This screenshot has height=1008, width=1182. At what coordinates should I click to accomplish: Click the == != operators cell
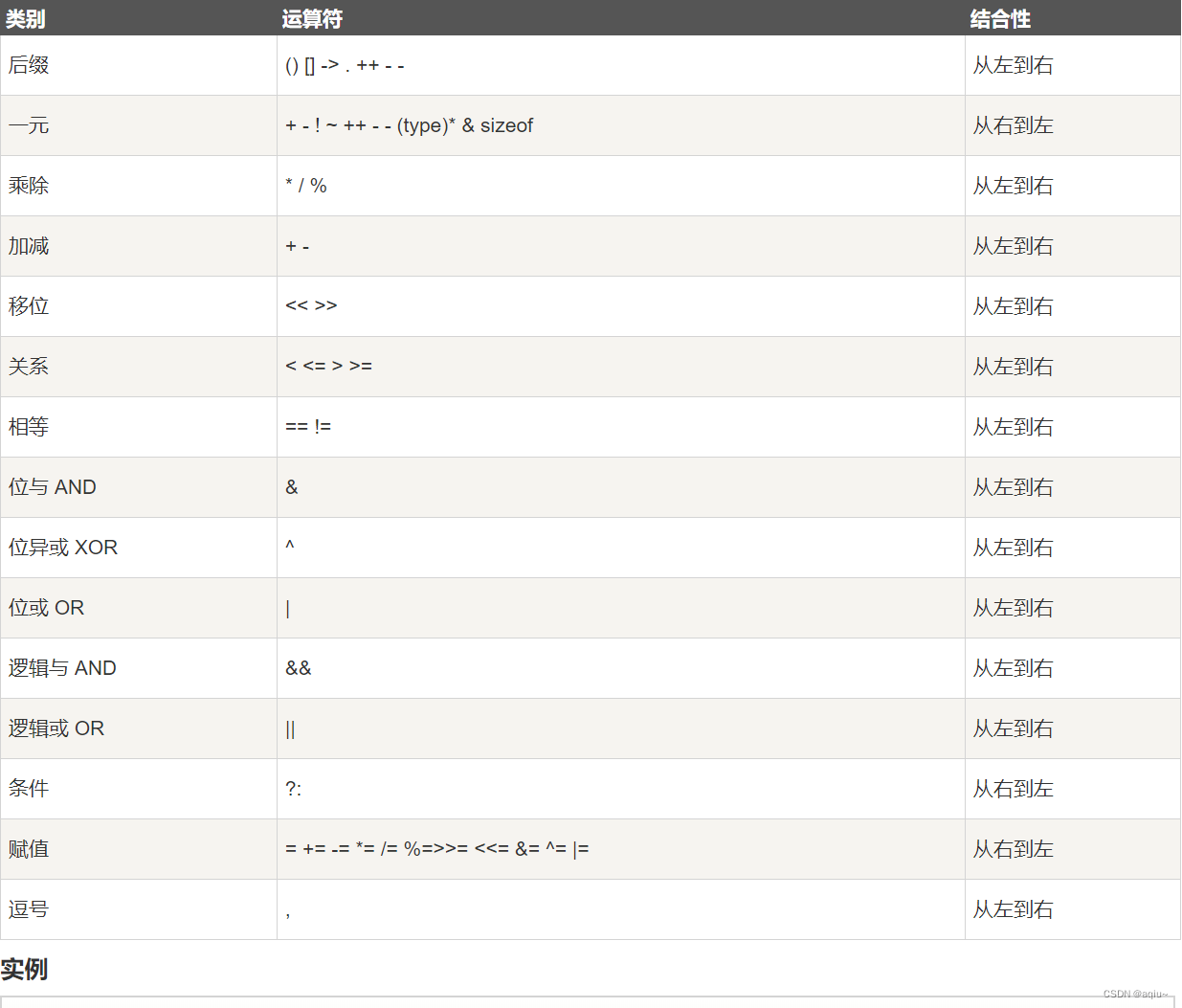pos(621,427)
